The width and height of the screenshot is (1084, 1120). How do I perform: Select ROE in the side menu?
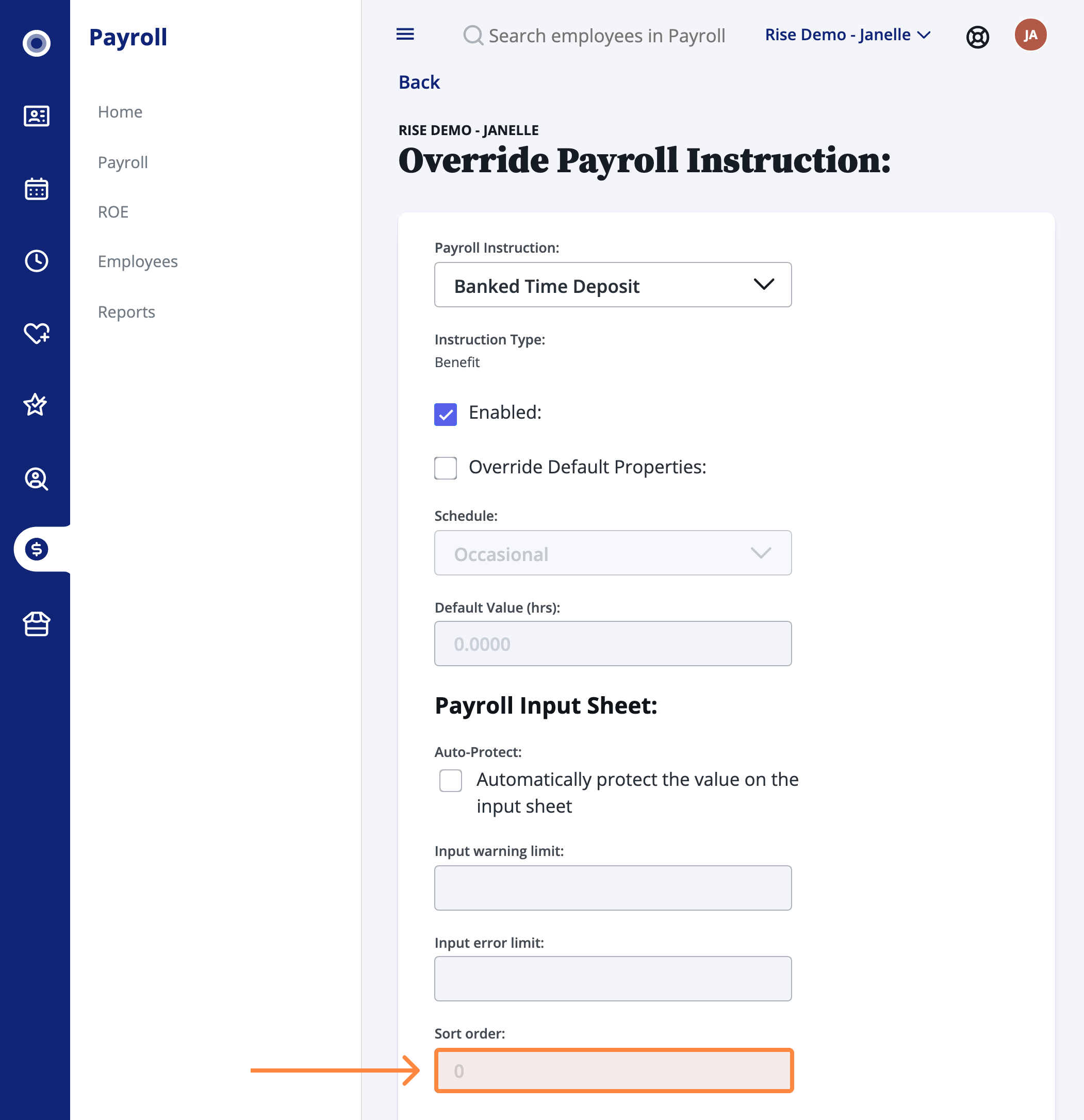(x=113, y=212)
